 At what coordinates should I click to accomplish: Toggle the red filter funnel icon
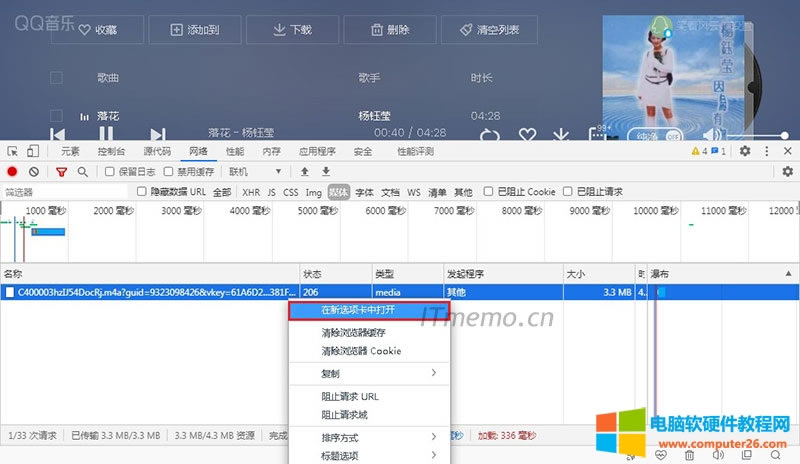(x=61, y=172)
